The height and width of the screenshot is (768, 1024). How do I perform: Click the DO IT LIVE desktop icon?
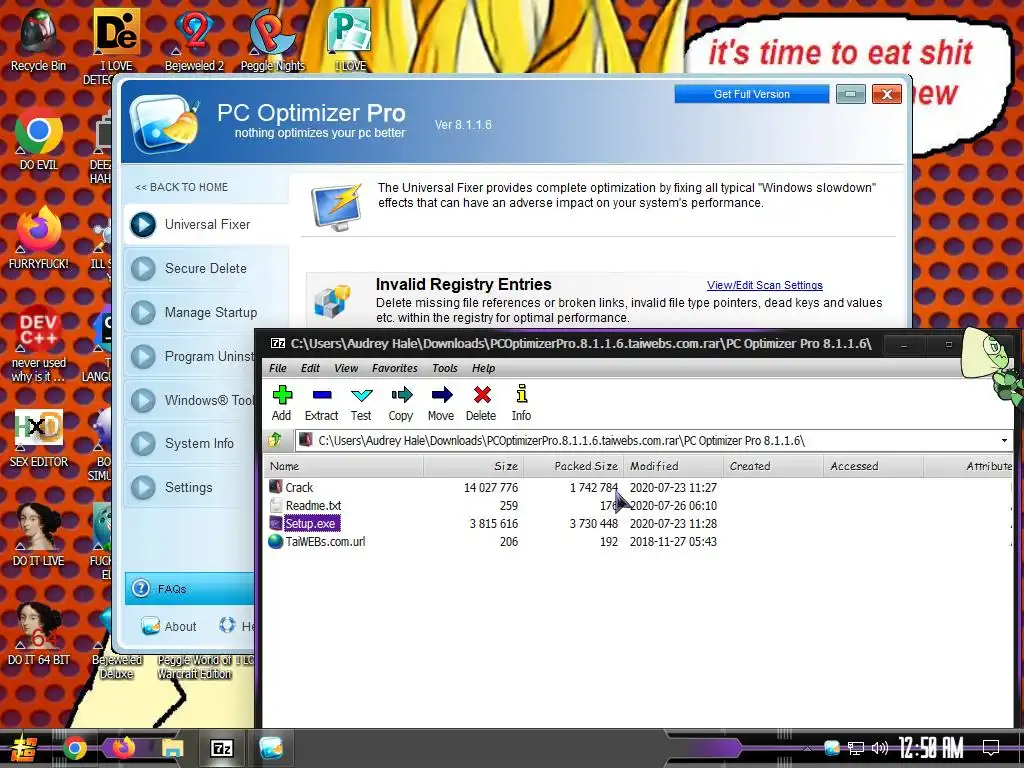(x=39, y=536)
